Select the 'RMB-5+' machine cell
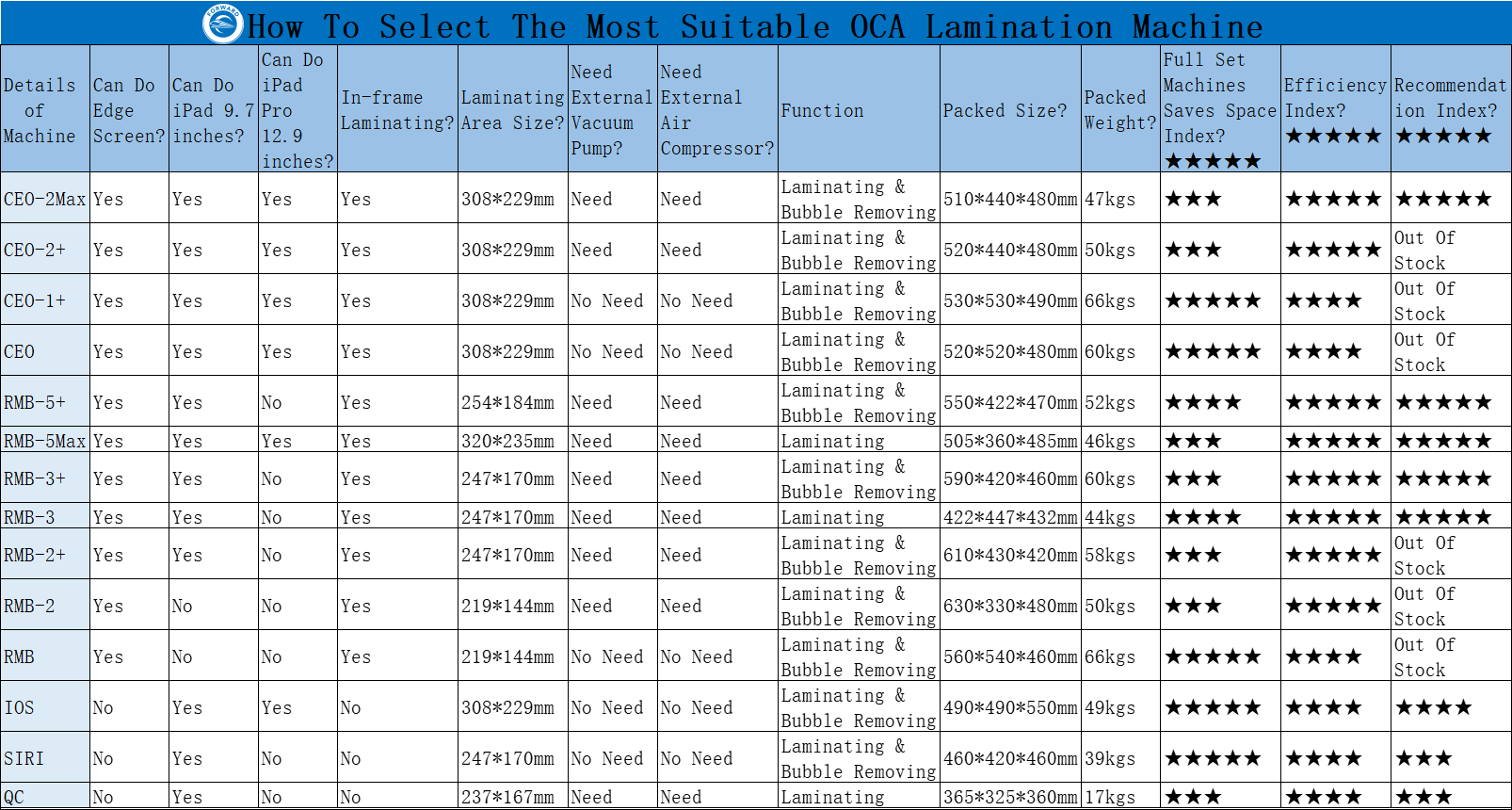Screen dimensions: 1512x810 [x=45, y=402]
